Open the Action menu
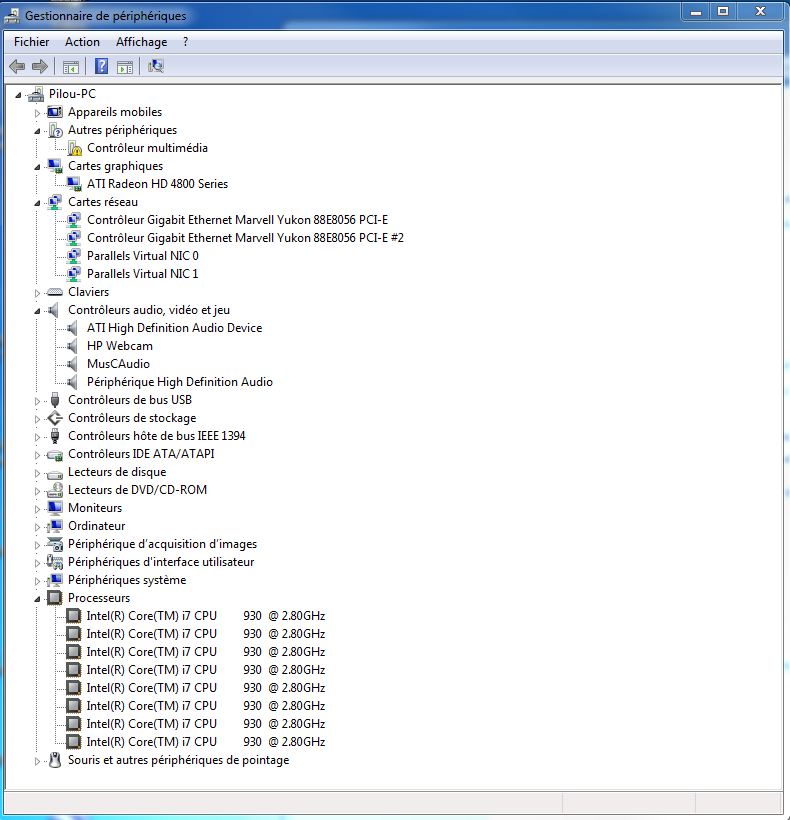 coord(82,42)
